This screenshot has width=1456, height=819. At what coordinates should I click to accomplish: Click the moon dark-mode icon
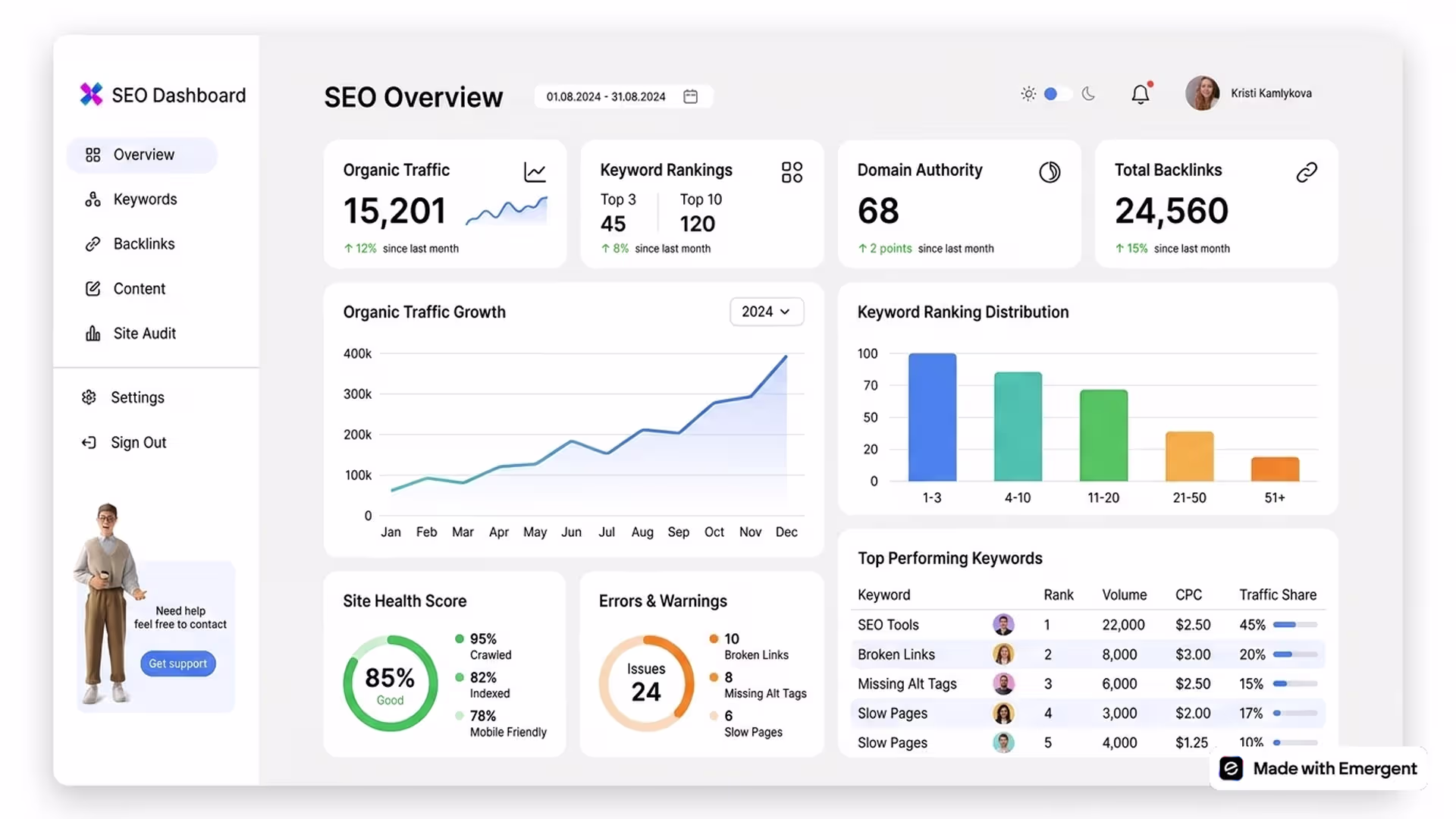(x=1088, y=94)
